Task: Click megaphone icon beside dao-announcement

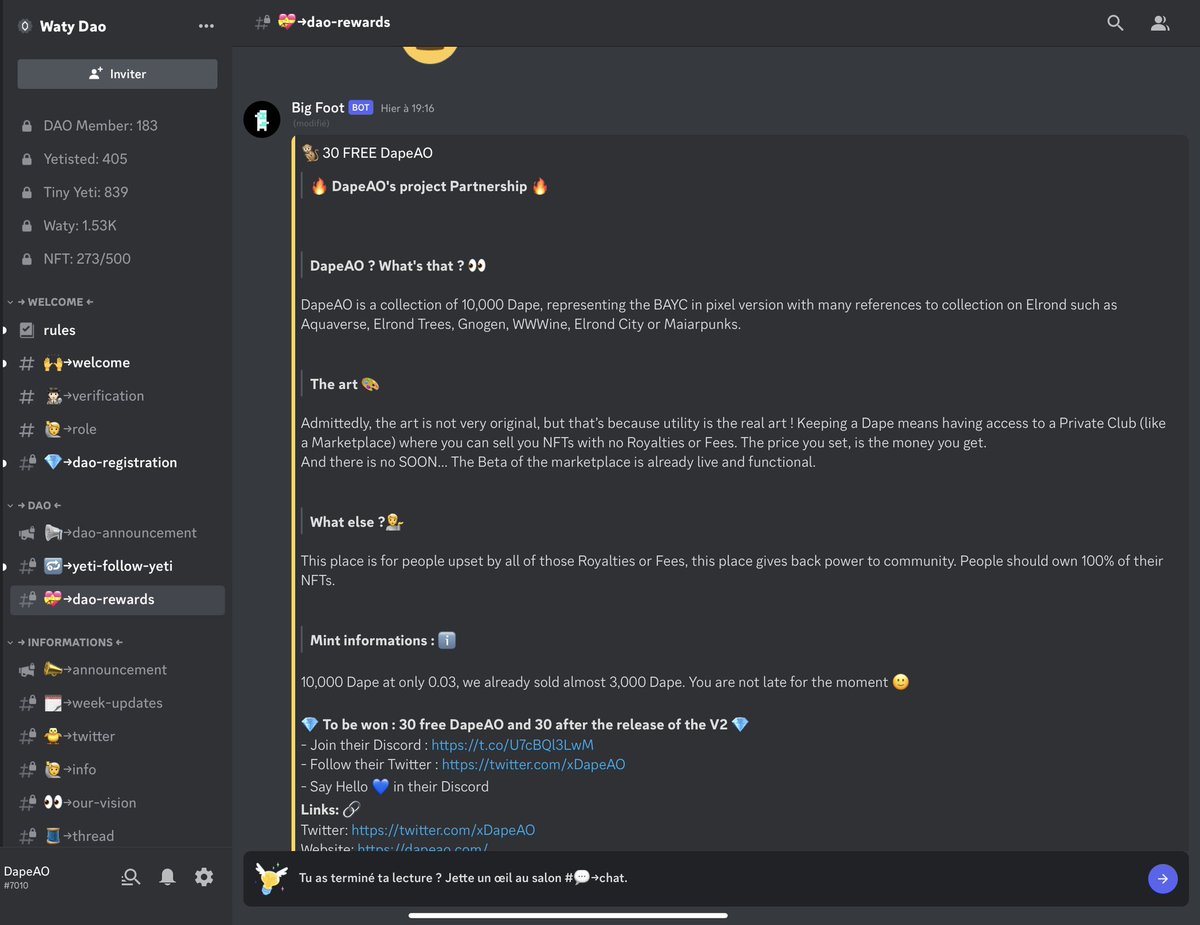Action: [x=27, y=533]
